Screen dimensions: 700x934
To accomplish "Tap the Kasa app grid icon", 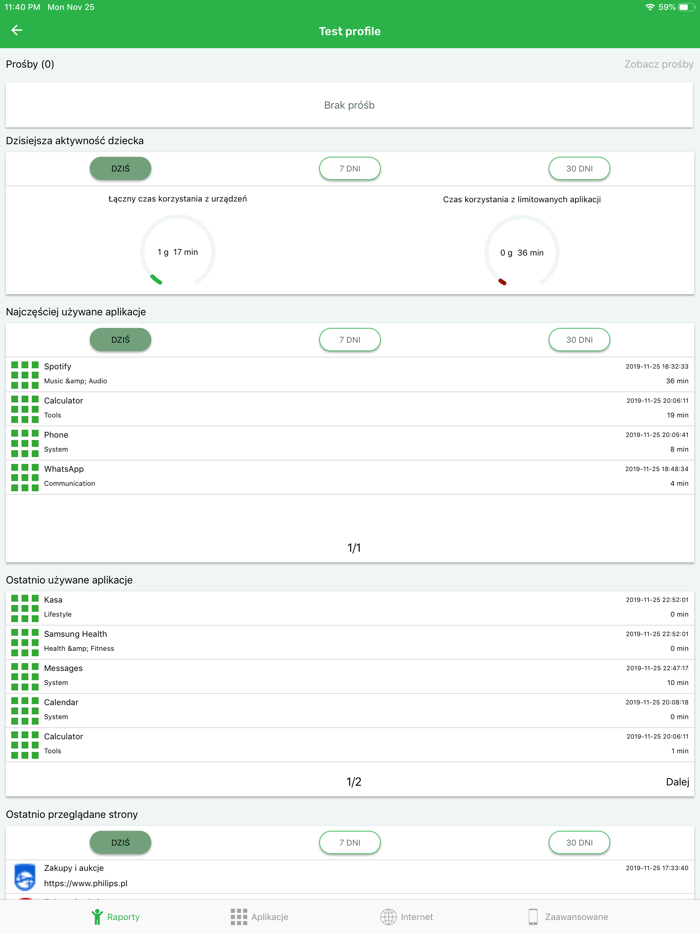I will pos(25,608).
